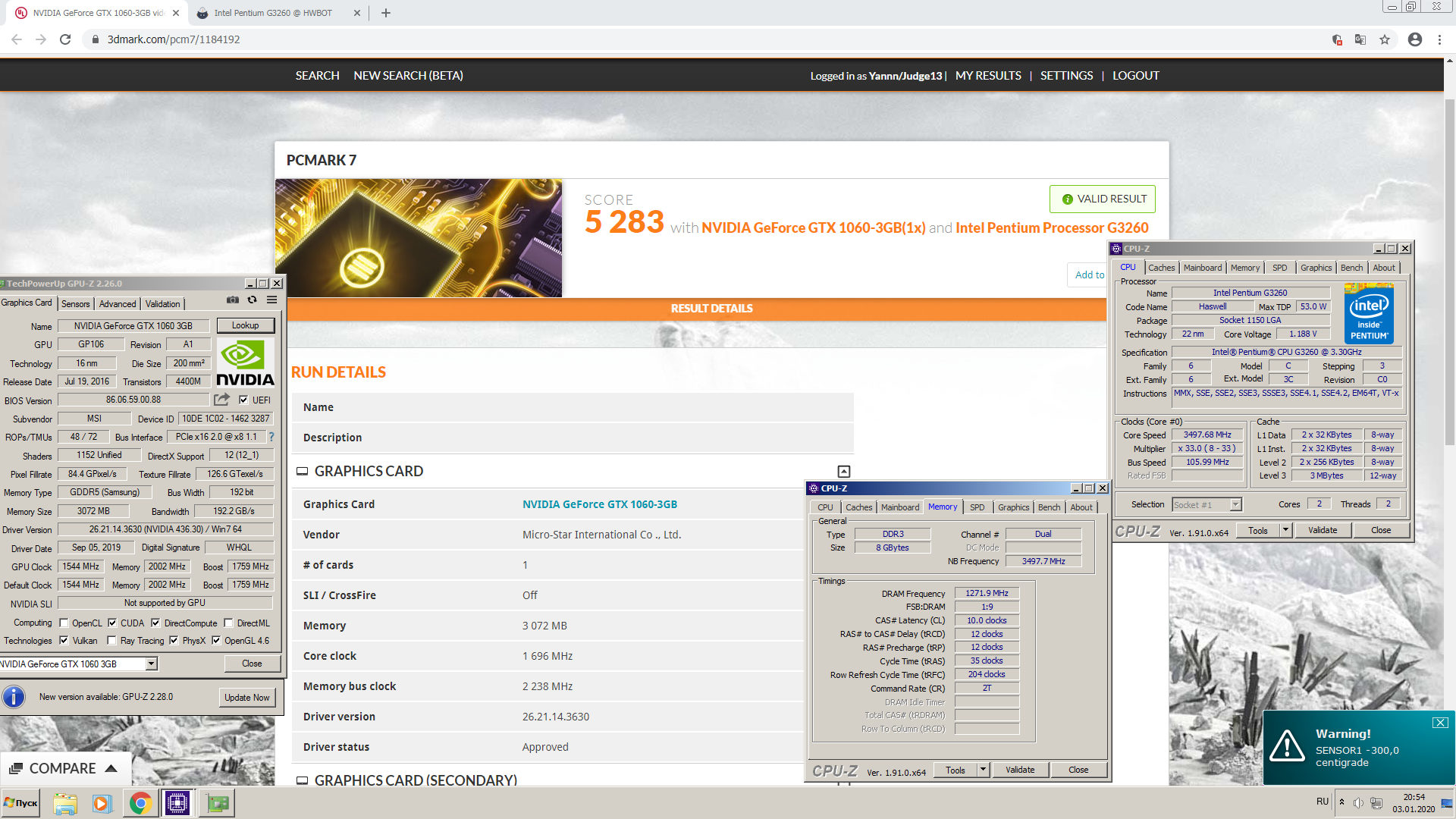Click LOGOUT in the site header
Viewport: 1456px width, 819px height.
pos(1135,76)
